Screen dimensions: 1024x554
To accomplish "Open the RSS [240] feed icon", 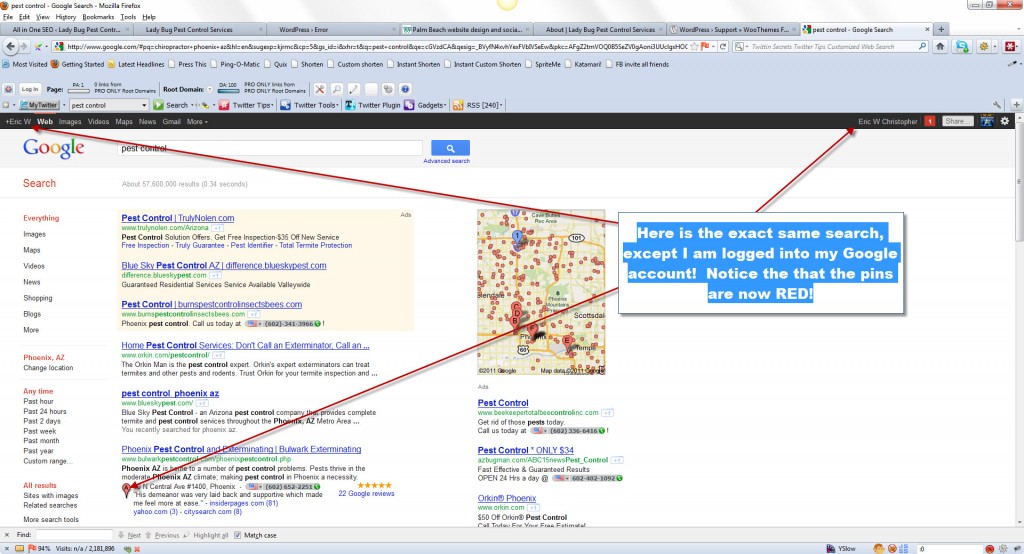I will (458, 105).
